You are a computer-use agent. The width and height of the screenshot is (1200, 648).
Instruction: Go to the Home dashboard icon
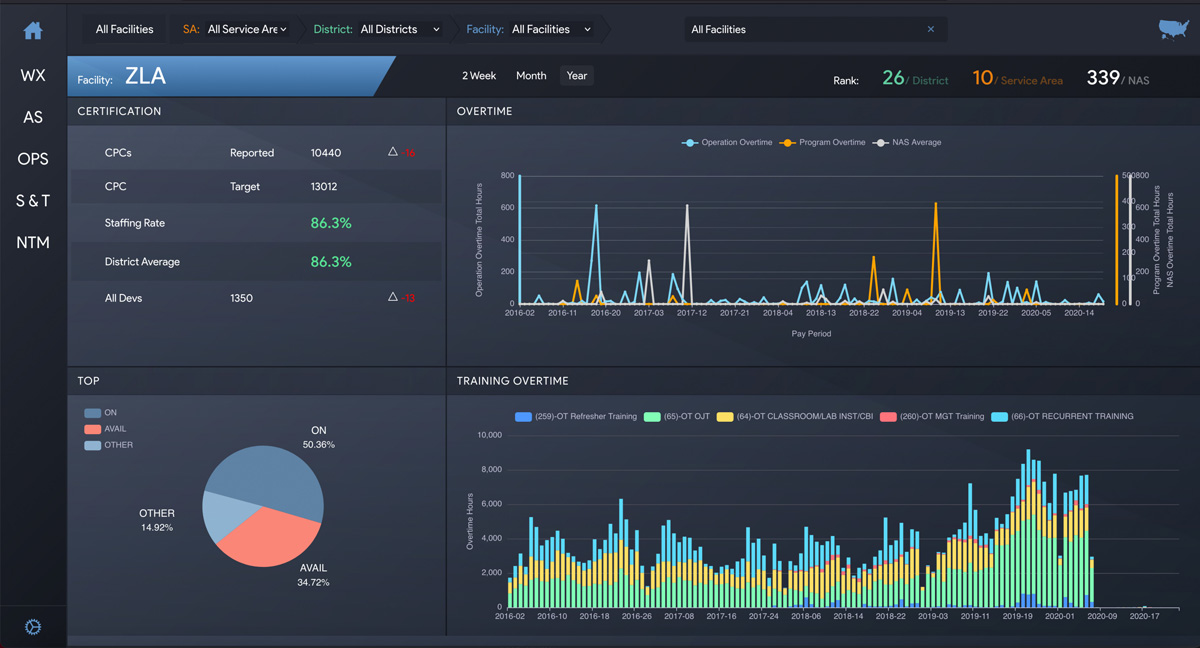click(33, 31)
